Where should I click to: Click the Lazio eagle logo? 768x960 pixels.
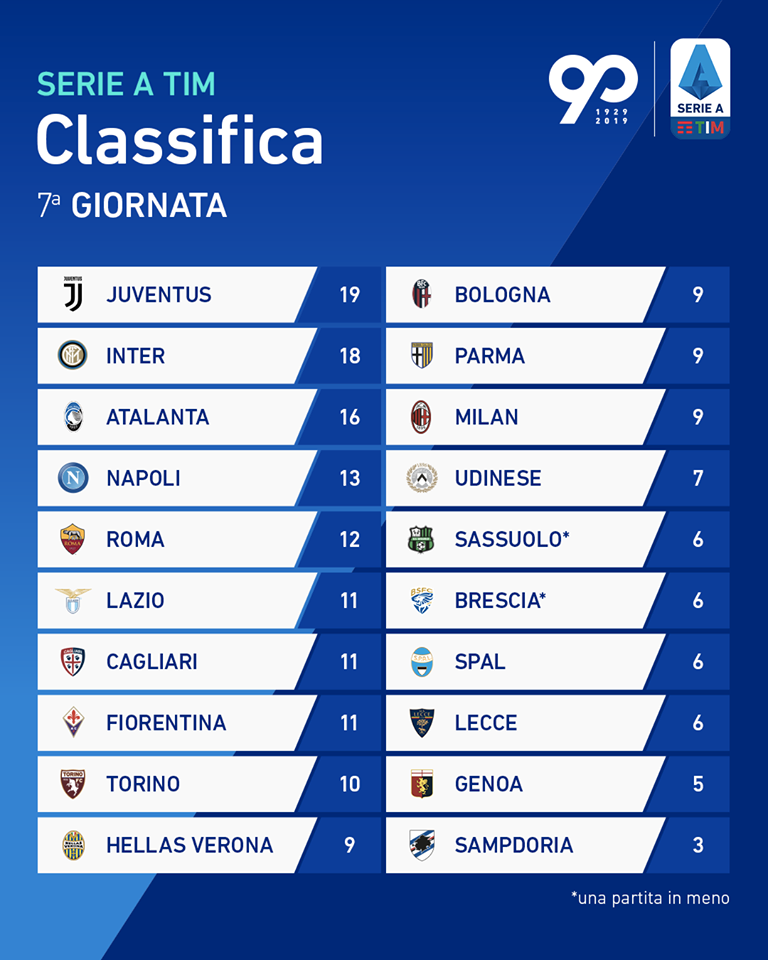pyautogui.click(x=73, y=600)
